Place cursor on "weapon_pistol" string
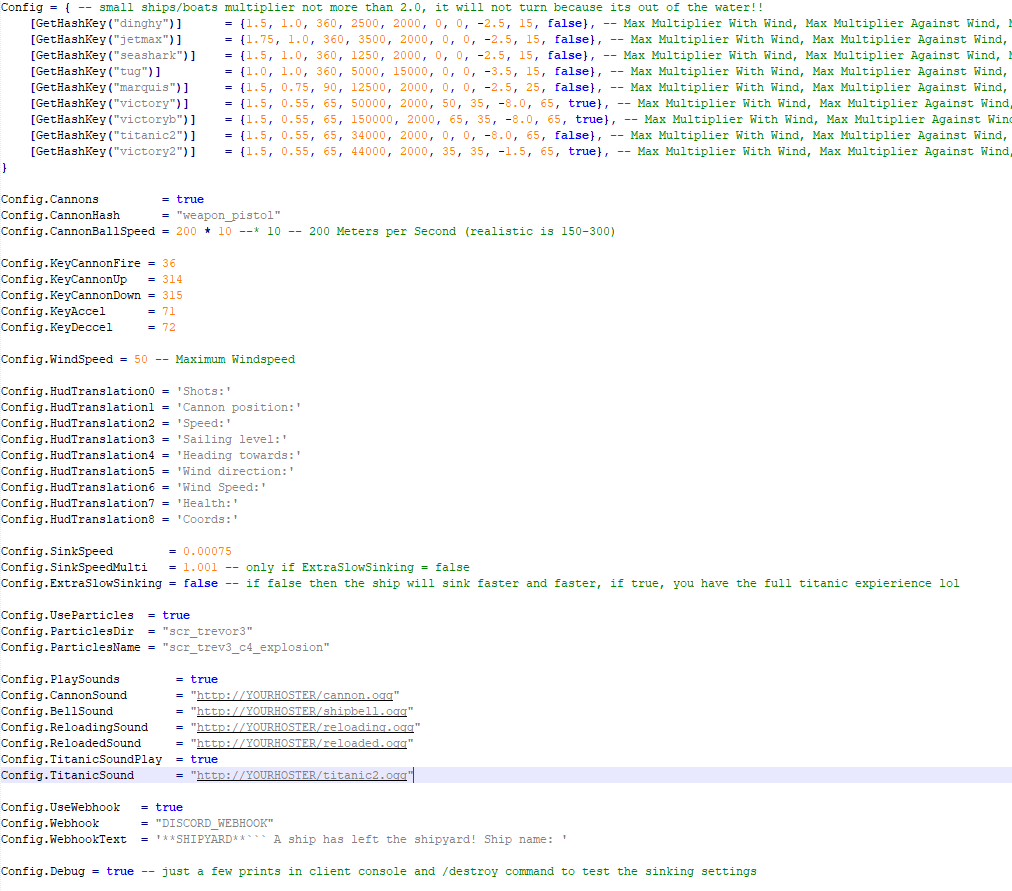 tap(228, 215)
